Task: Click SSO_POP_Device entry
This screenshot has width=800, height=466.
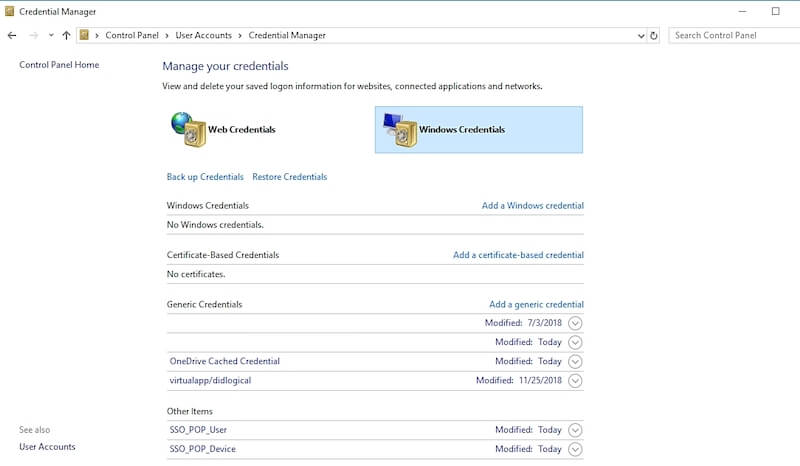Action: pyautogui.click(x=203, y=449)
